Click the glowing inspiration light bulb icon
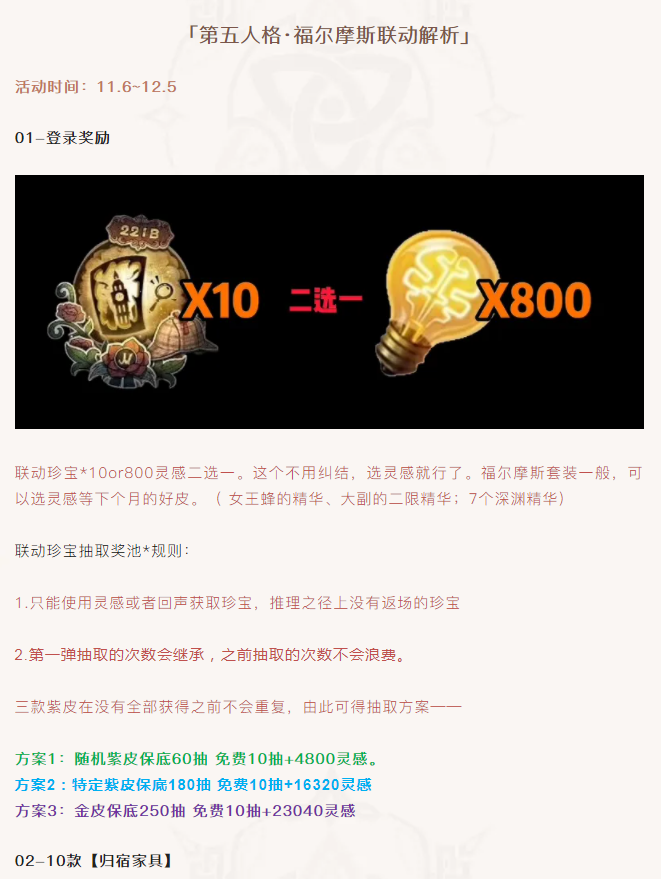661x879 pixels. 434,300
